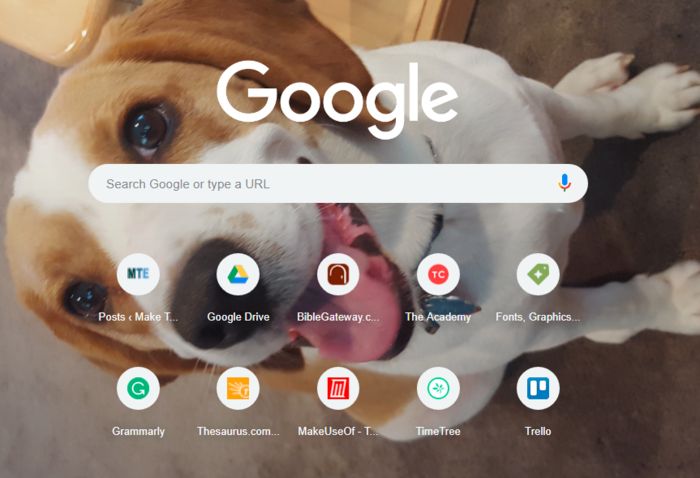This screenshot has width=700, height=478.
Task: Start voice search with the microphone icon
Action: click(x=564, y=183)
